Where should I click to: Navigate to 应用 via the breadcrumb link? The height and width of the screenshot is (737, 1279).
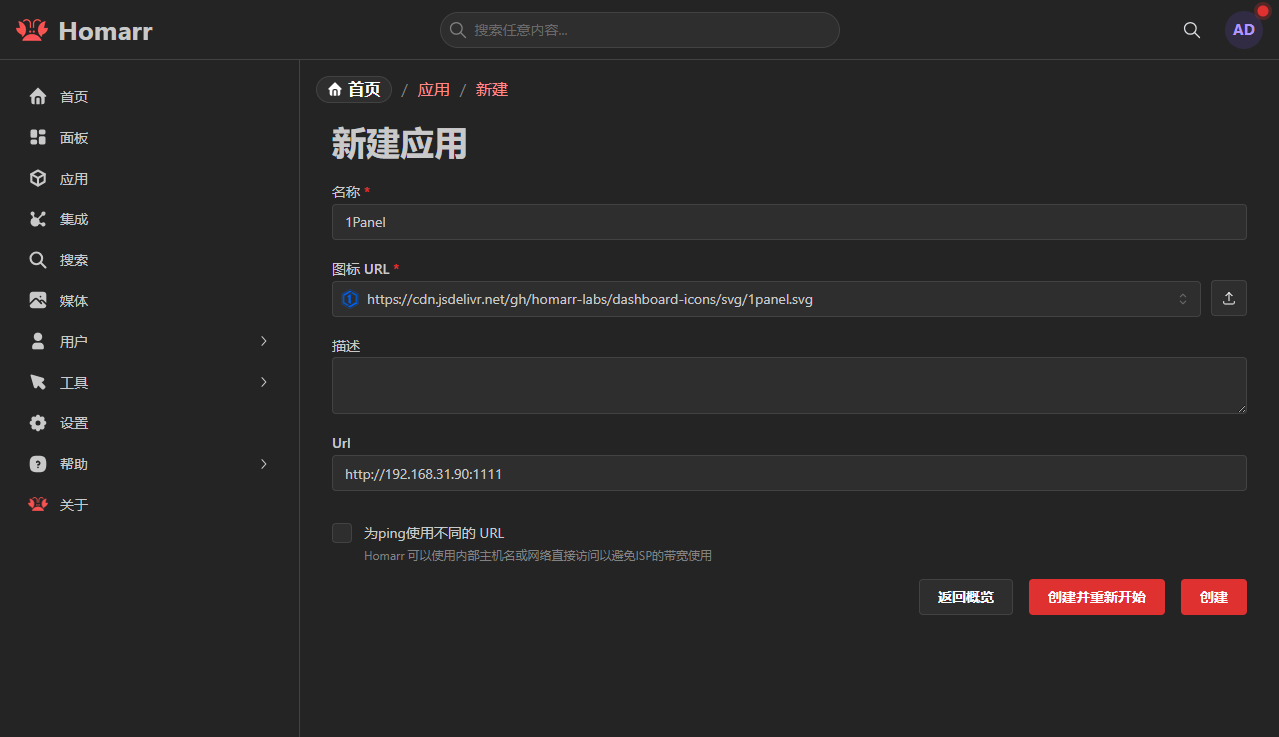pyautogui.click(x=434, y=89)
